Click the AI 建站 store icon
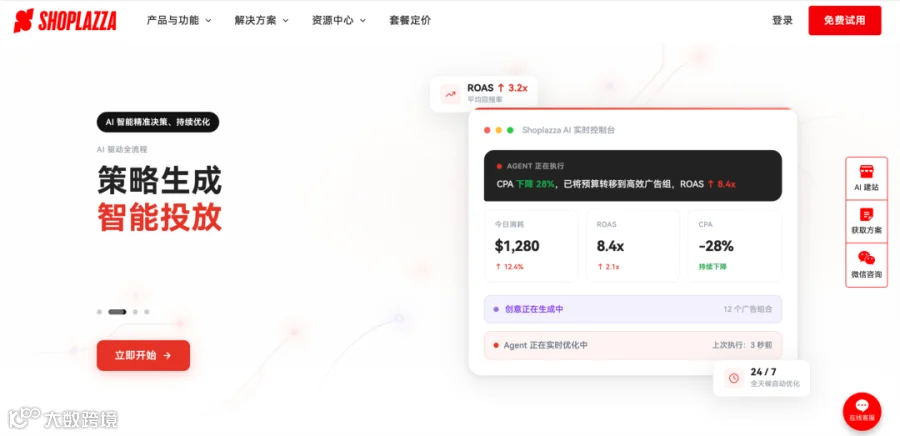The height and width of the screenshot is (436, 900). pyautogui.click(x=866, y=172)
